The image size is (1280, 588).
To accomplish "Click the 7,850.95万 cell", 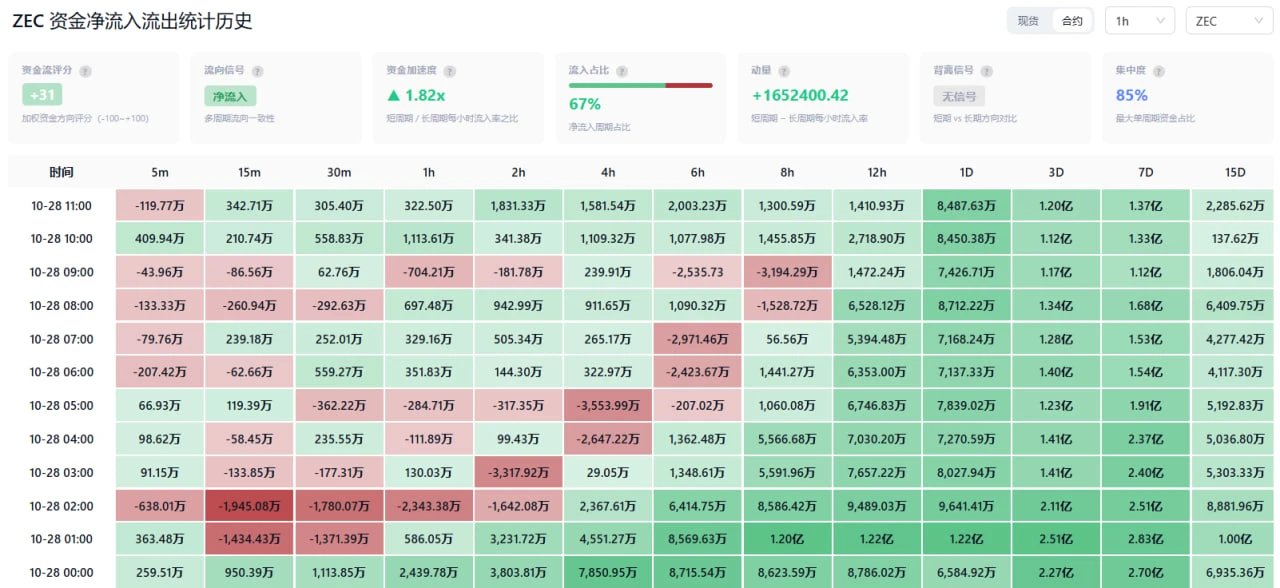I will 608,572.
